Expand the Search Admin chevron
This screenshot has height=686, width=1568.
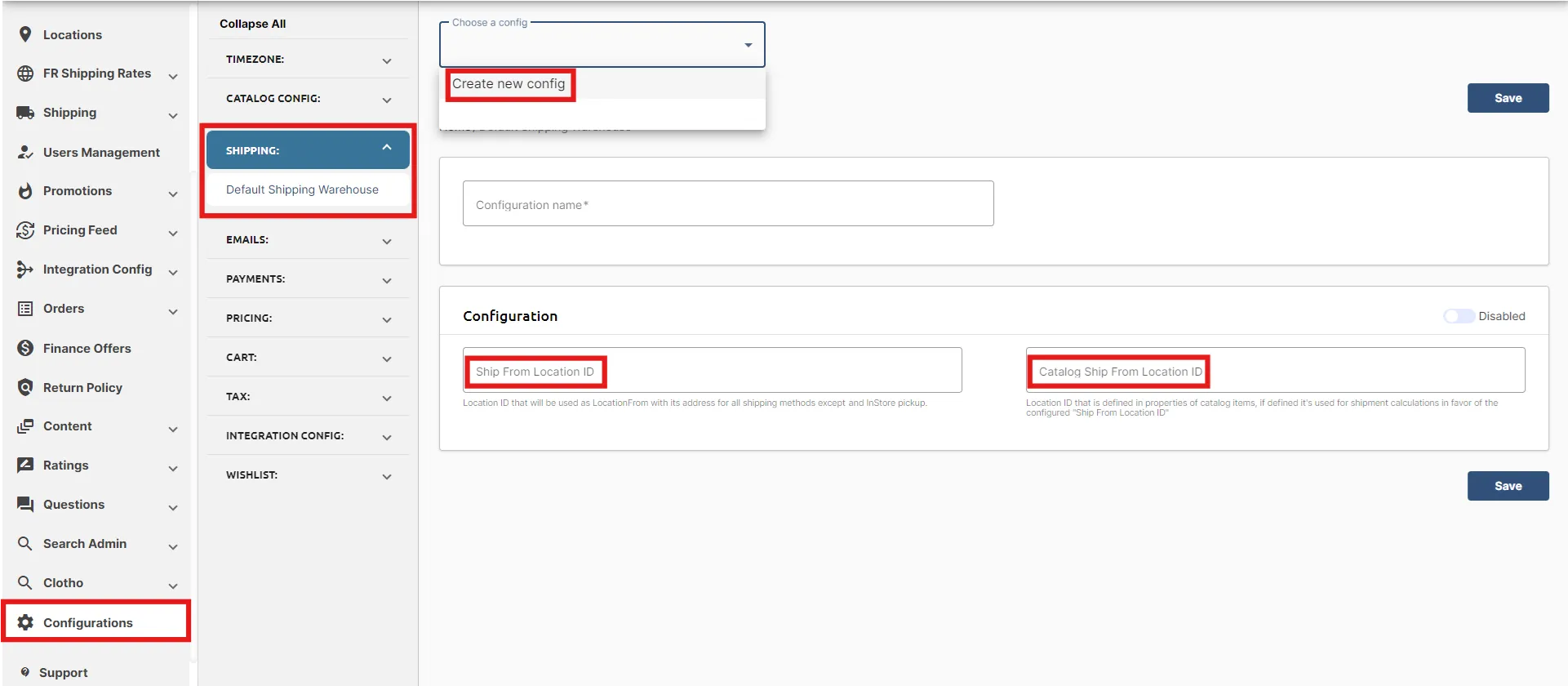[x=173, y=547]
